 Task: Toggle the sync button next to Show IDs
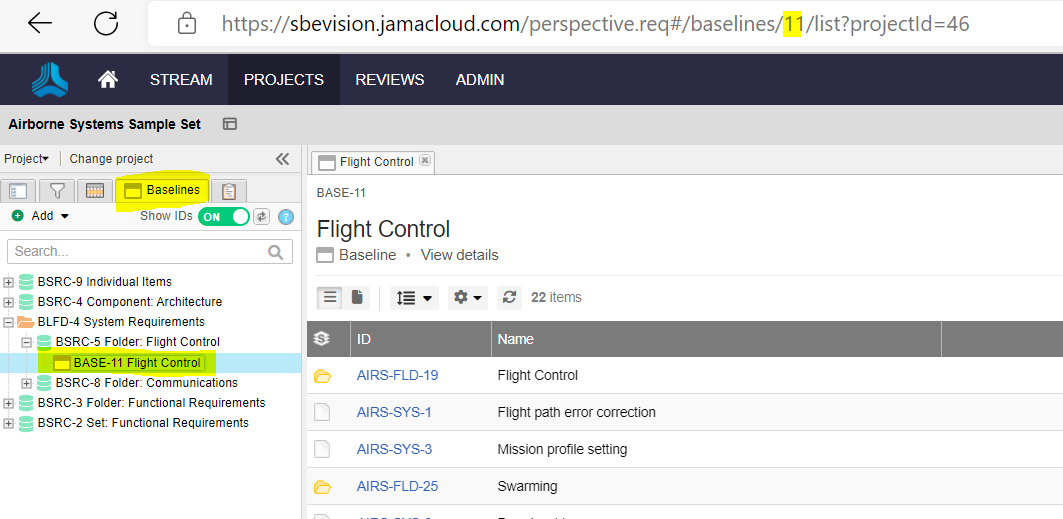(x=262, y=216)
